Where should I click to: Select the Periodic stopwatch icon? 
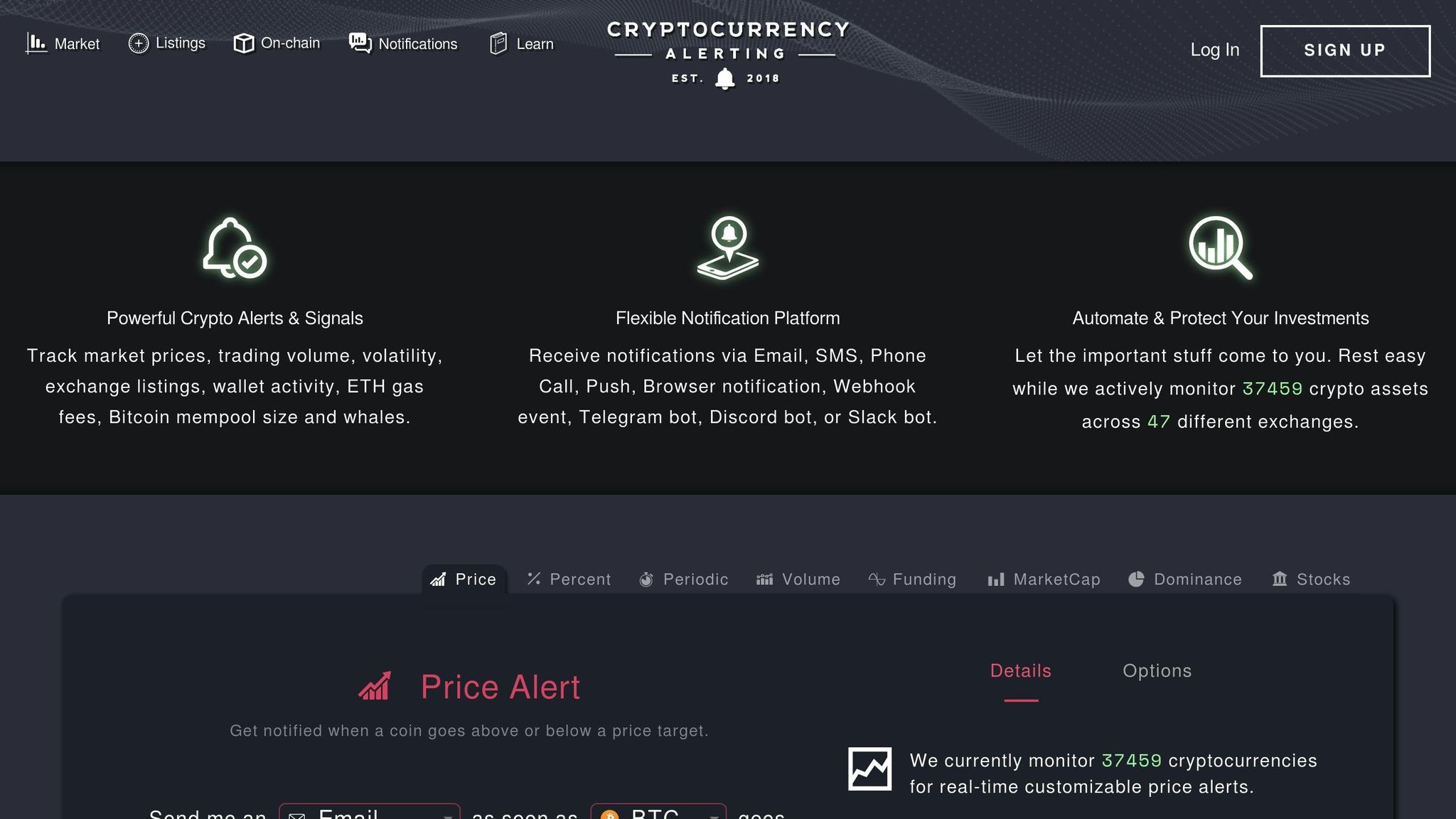tap(646, 579)
